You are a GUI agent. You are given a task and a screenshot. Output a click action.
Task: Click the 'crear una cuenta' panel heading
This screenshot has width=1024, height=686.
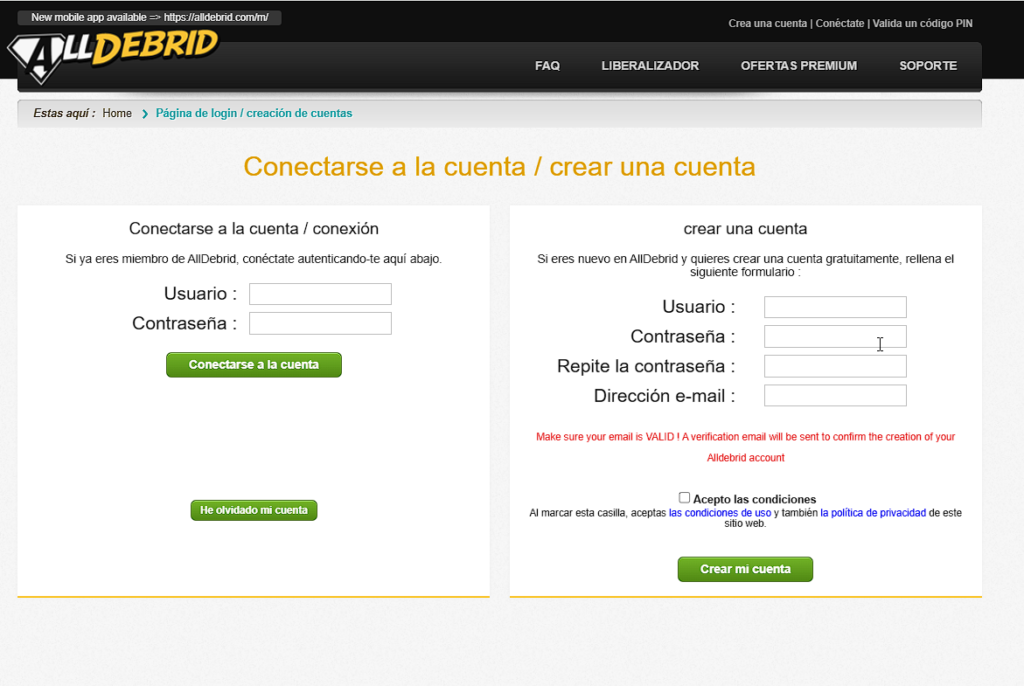pos(745,229)
